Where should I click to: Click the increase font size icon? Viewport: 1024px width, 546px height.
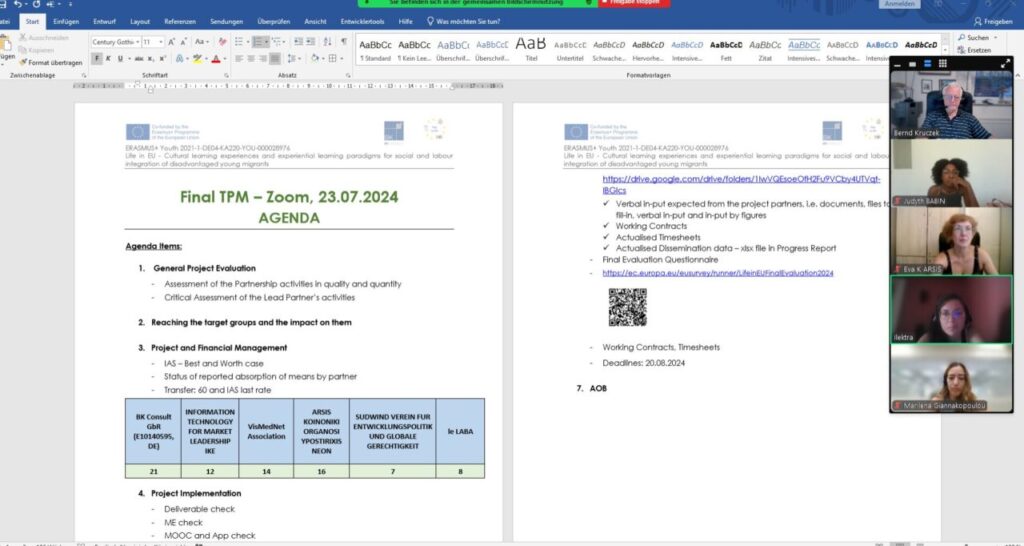click(x=172, y=42)
